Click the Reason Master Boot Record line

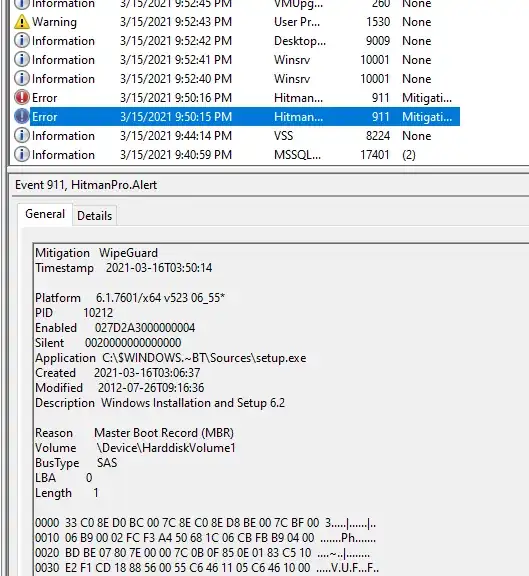click(x=134, y=433)
